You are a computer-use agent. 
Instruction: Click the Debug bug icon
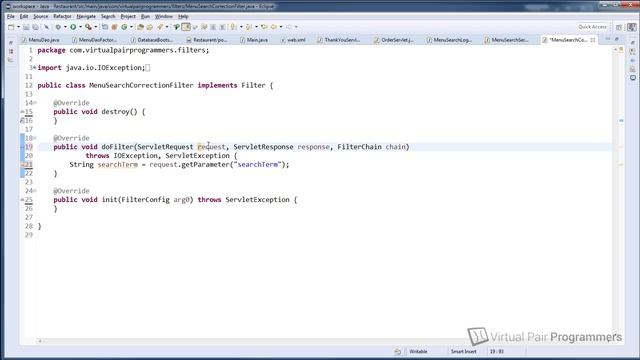tap(58, 27)
